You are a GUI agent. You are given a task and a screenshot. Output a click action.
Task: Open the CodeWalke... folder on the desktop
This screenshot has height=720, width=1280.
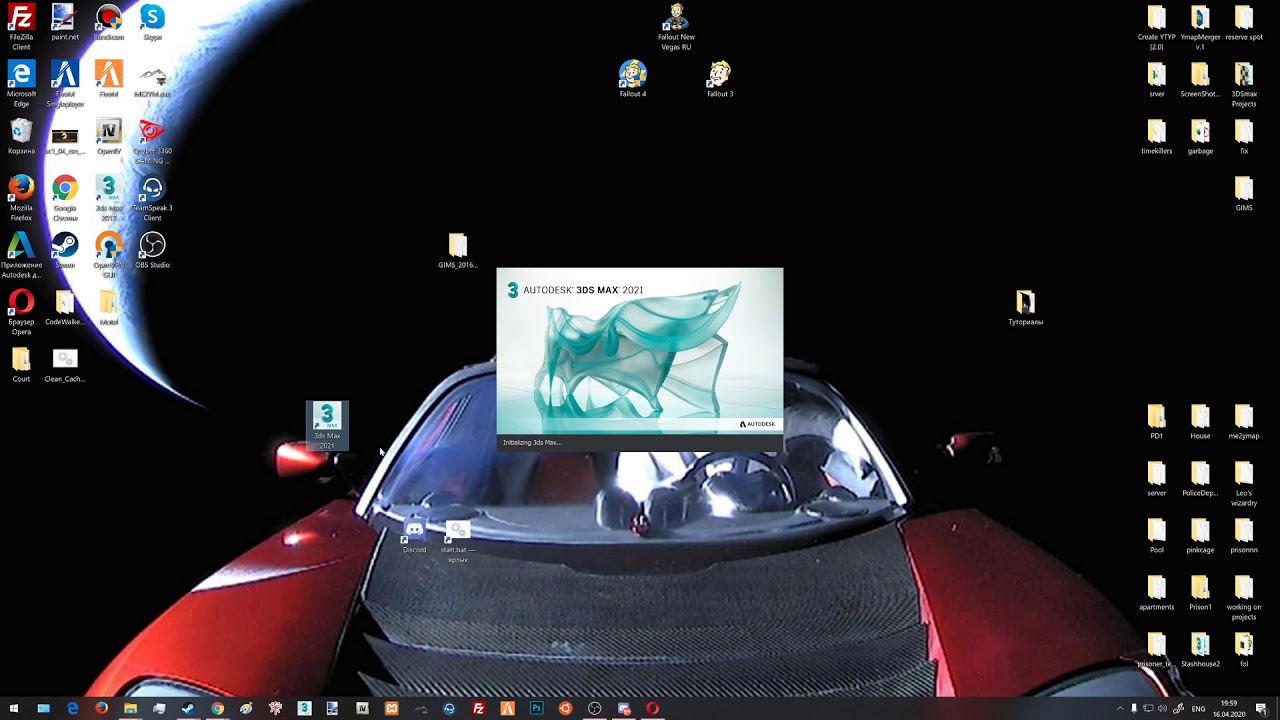(x=65, y=307)
